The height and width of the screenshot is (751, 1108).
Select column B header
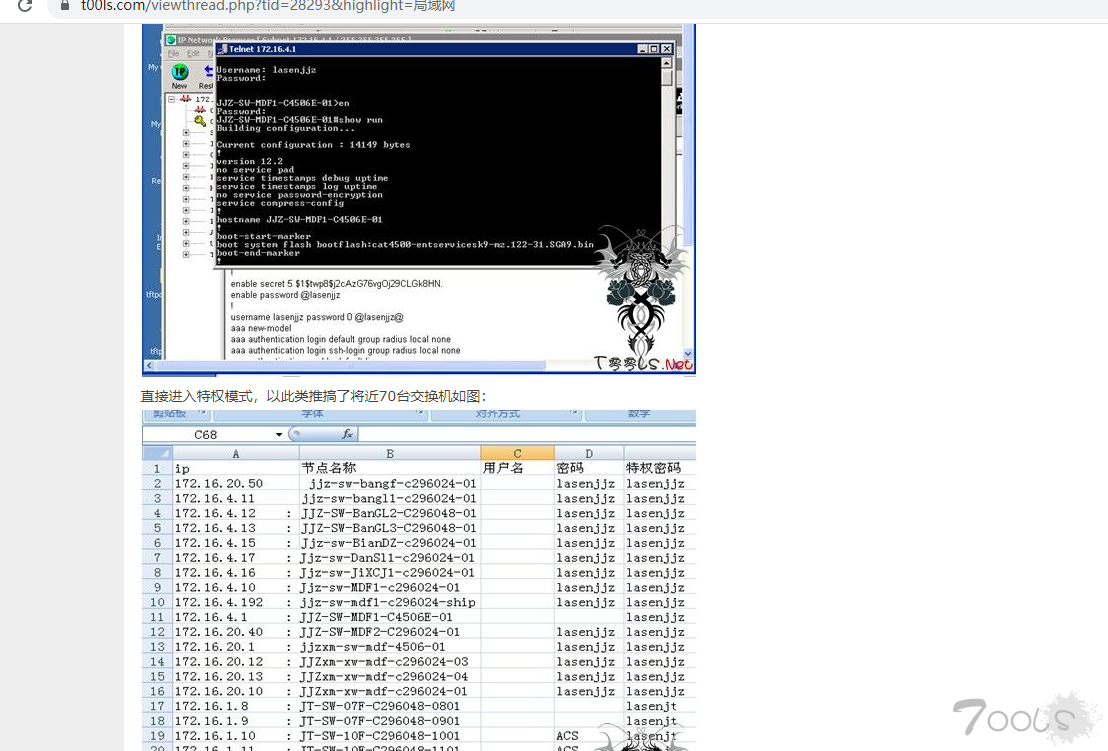[x=390, y=454]
